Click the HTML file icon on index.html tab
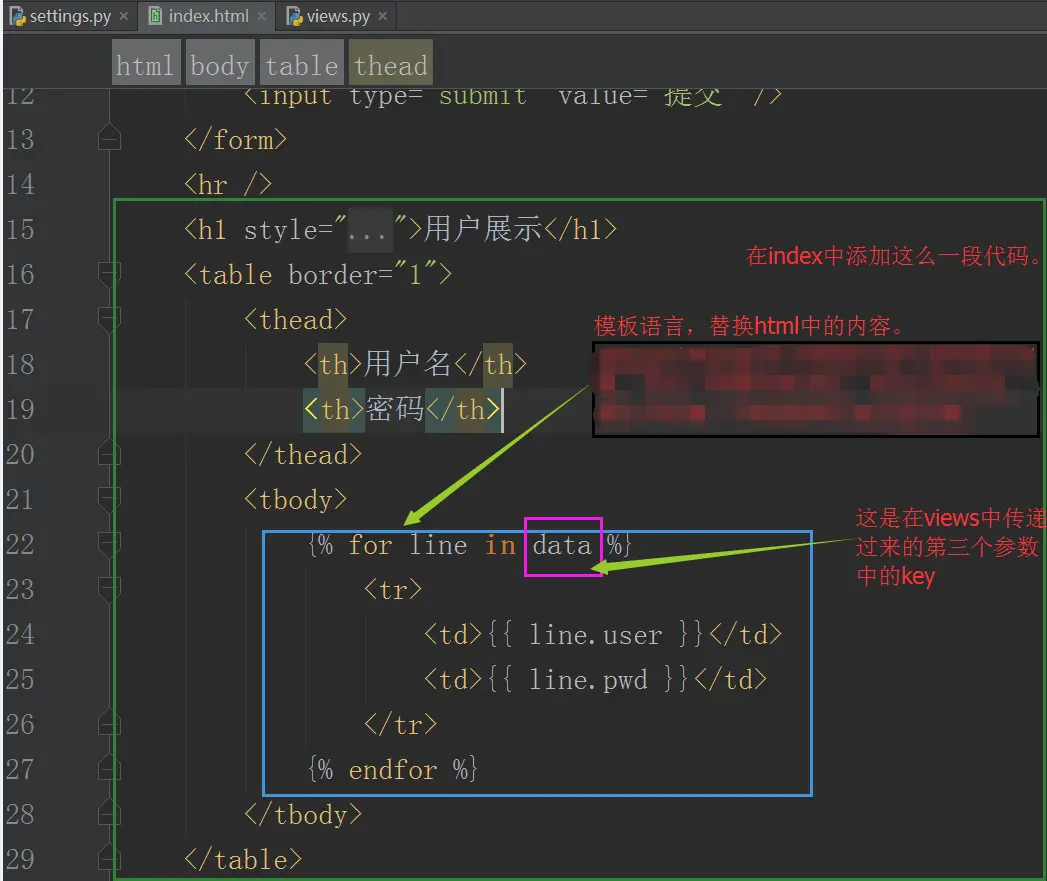 click(155, 16)
